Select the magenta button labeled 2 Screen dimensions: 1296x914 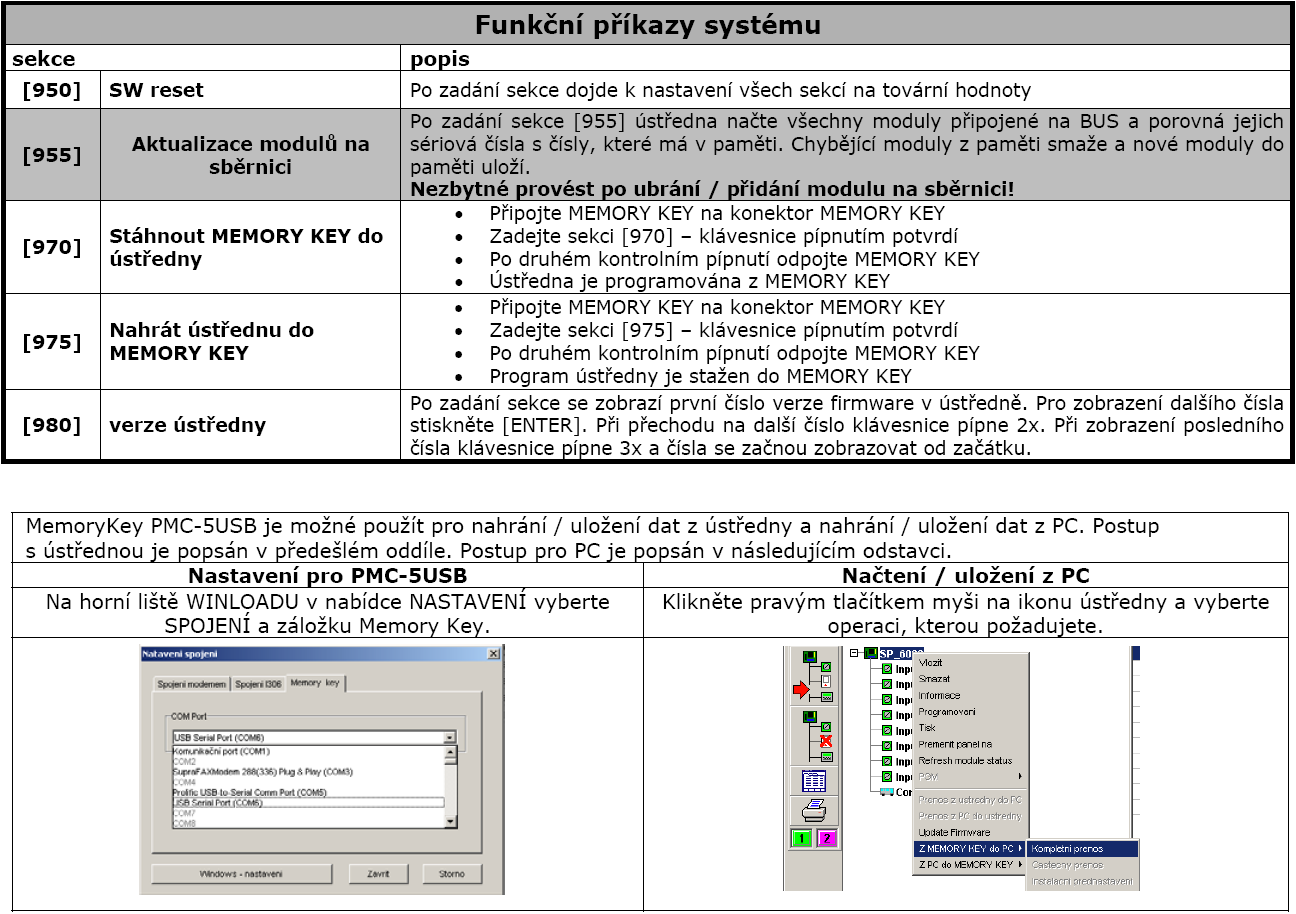coord(827,838)
